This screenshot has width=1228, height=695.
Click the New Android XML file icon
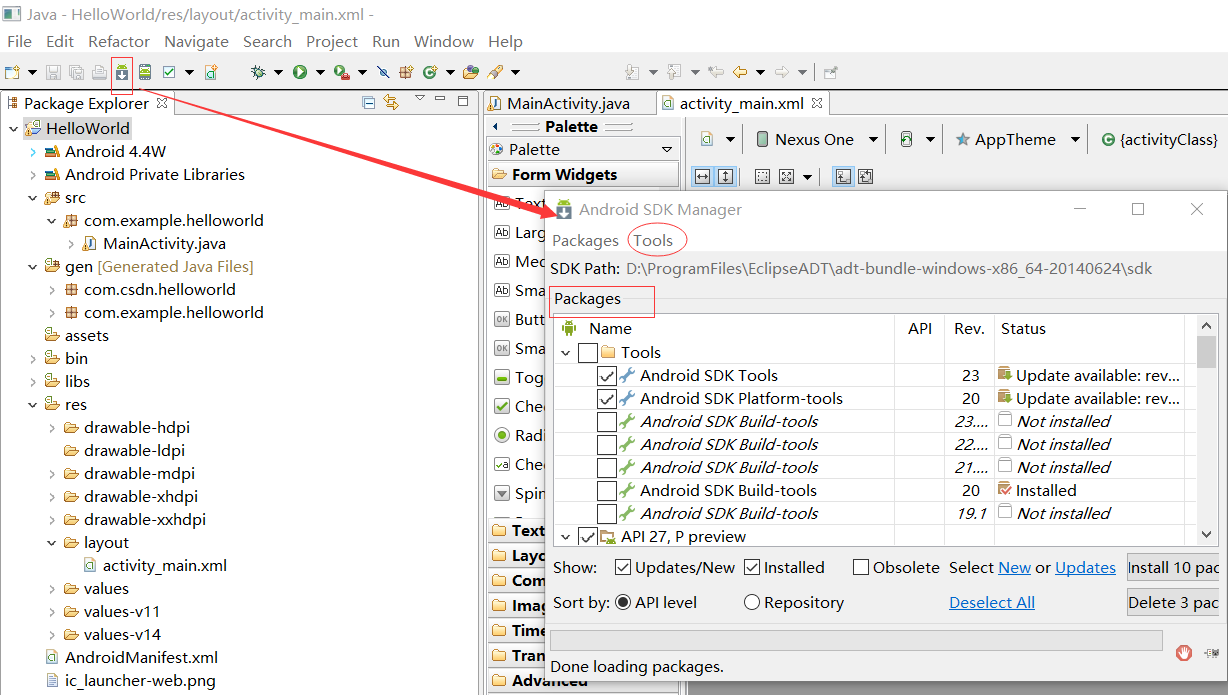point(211,72)
